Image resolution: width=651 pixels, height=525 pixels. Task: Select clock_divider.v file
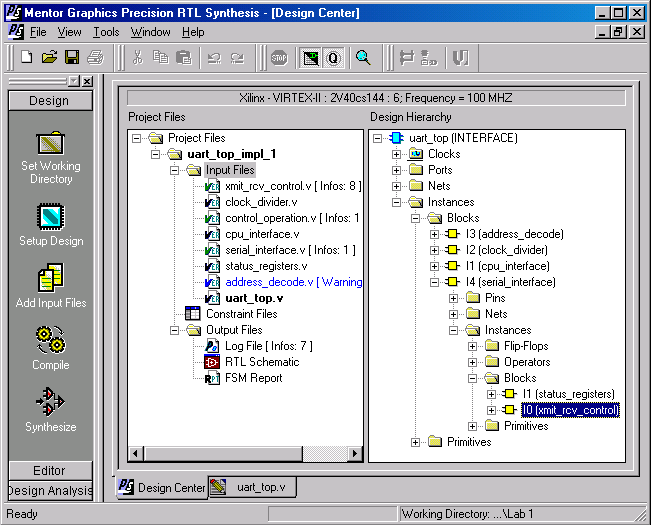[261, 202]
